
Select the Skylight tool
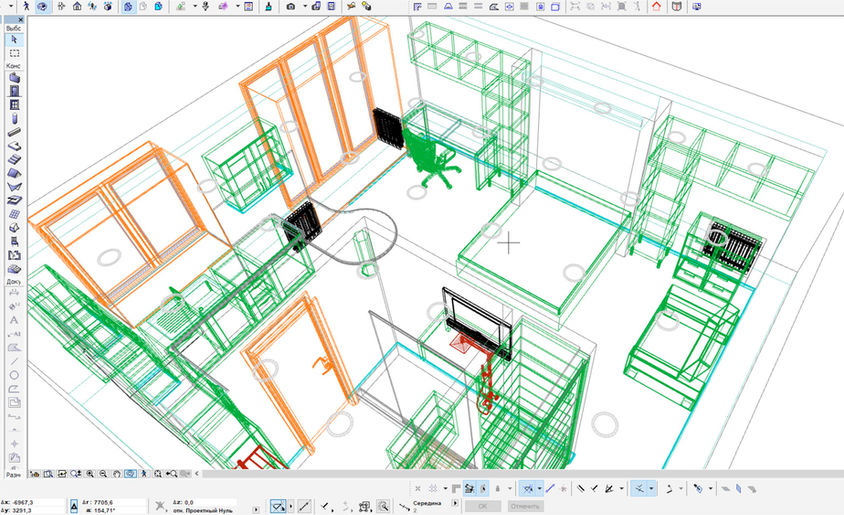pos(14,200)
